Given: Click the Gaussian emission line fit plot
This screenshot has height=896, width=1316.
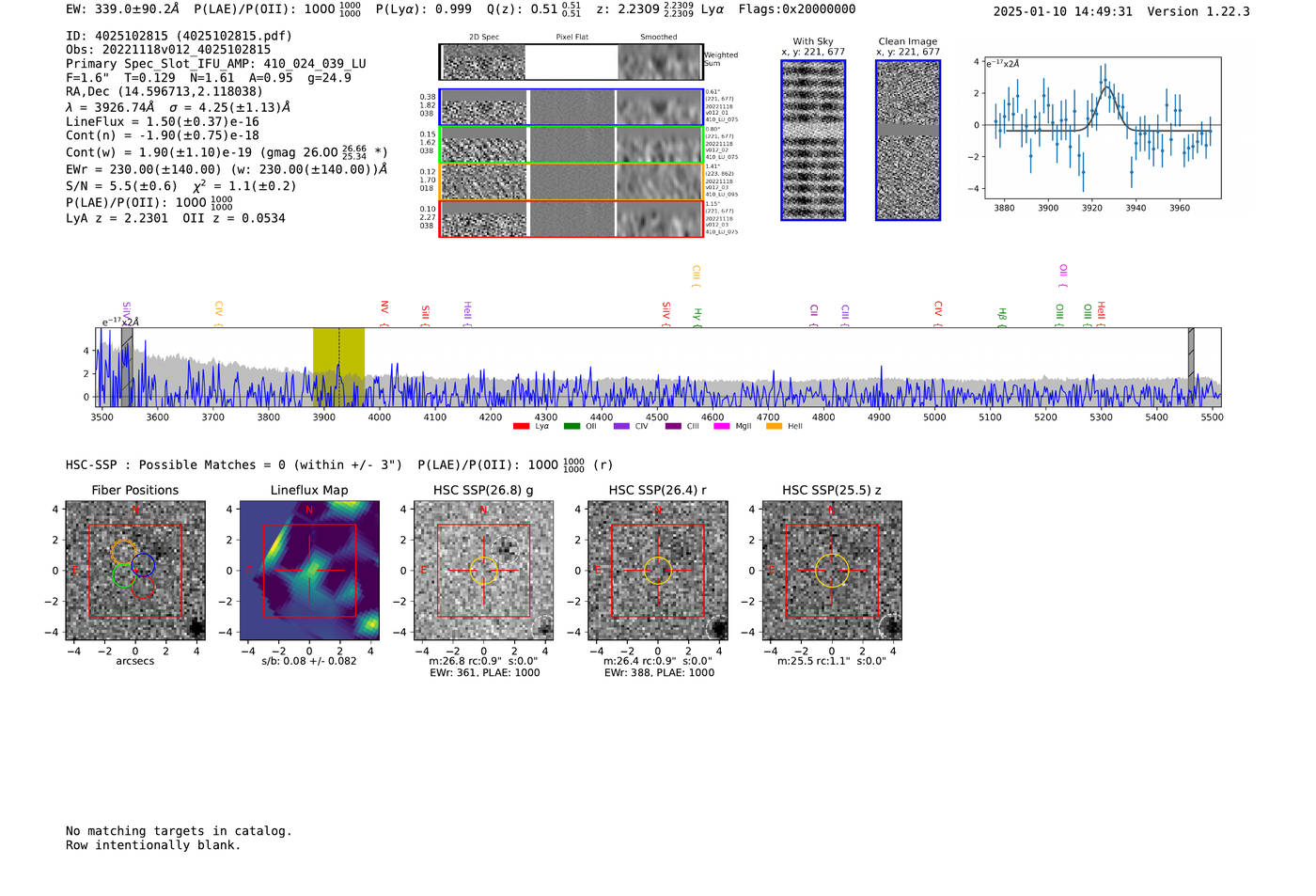Looking at the screenshot, I should click(x=1102, y=128).
